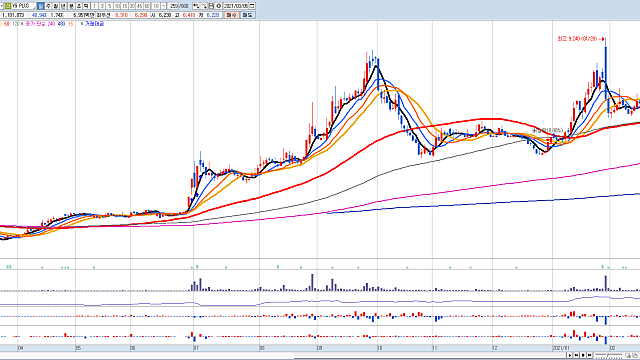Open the green stock search icon
This screenshot has height=360, width=640.
coord(7,6)
